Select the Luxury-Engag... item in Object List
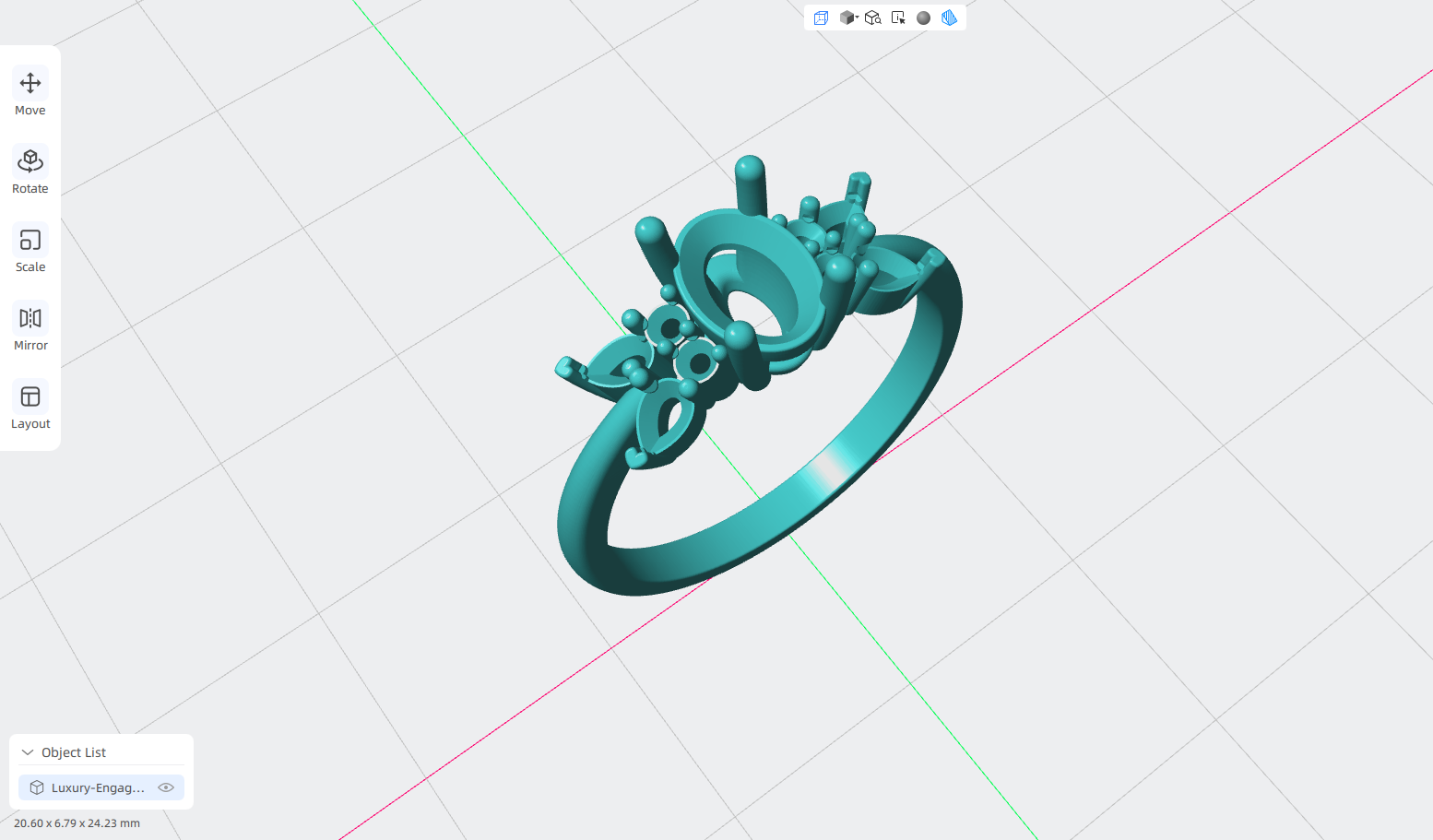The image size is (1433, 840). (101, 787)
